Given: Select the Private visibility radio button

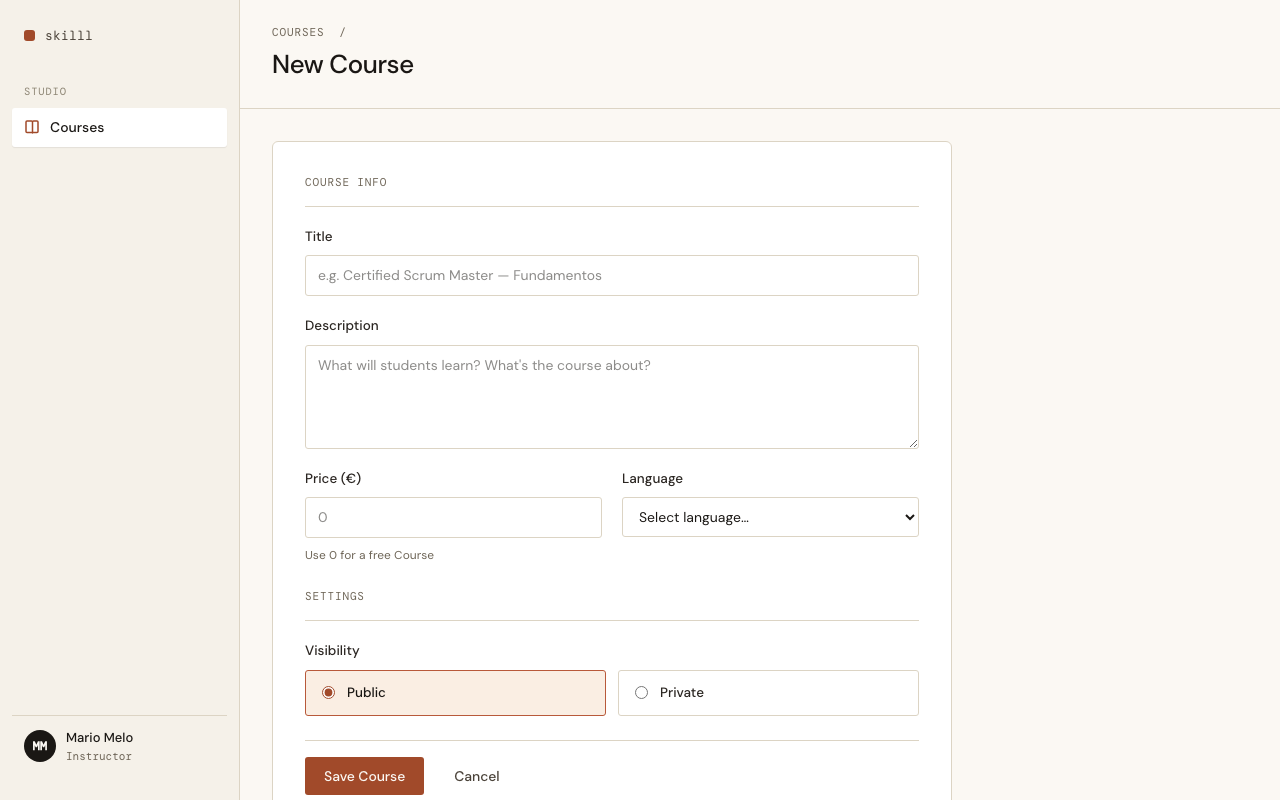Looking at the screenshot, I should [641, 692].
